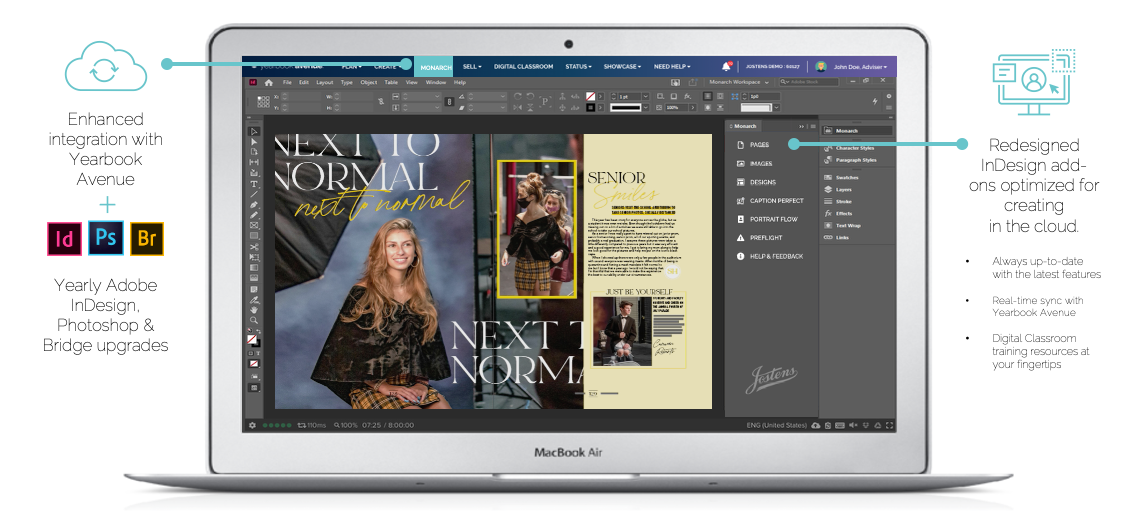Click the cloud upload icon in status bar
Screen dimensions: 1131x522
point(816,425)
